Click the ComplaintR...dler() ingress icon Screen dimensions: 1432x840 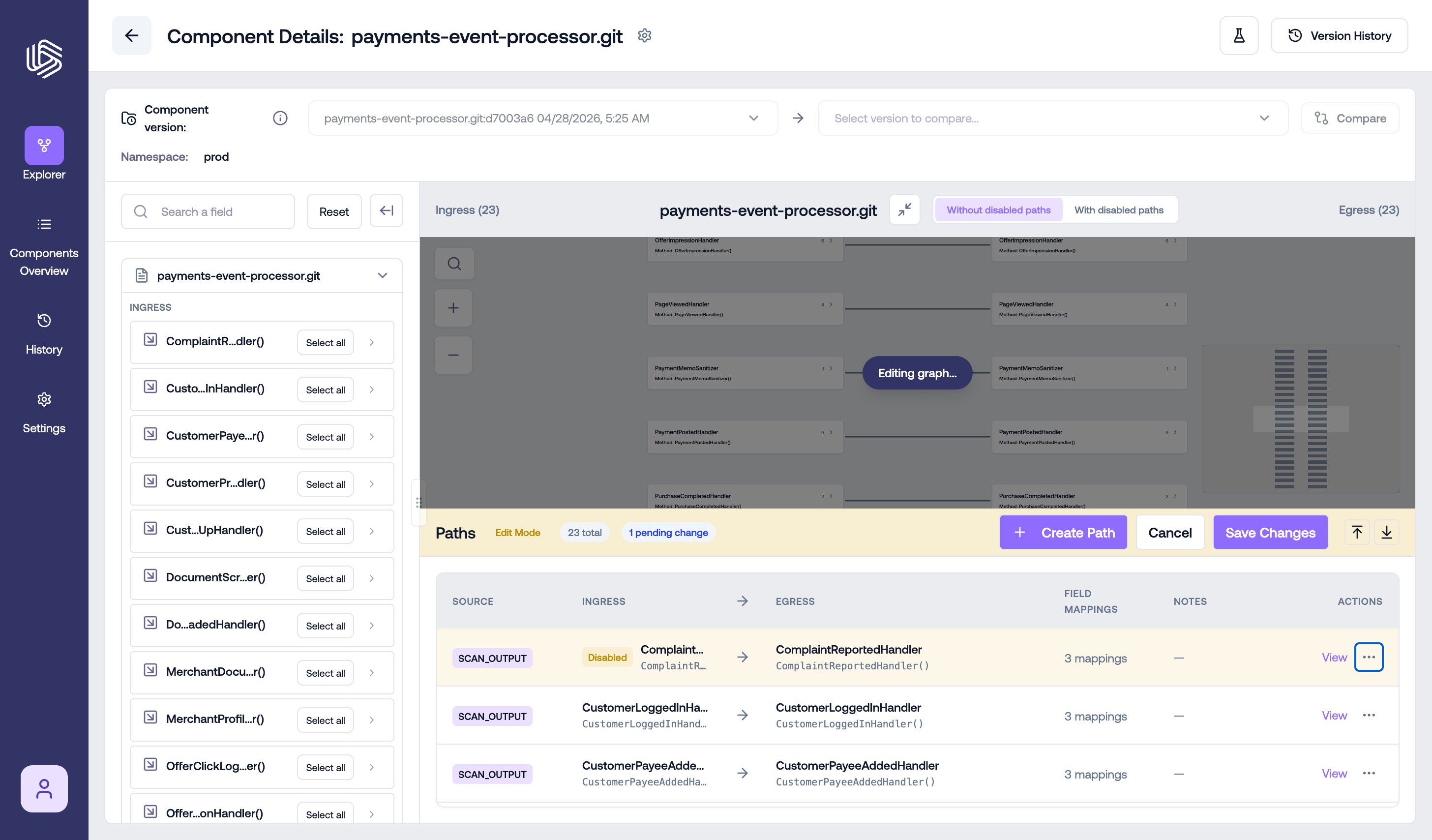[x=150, y=339]
